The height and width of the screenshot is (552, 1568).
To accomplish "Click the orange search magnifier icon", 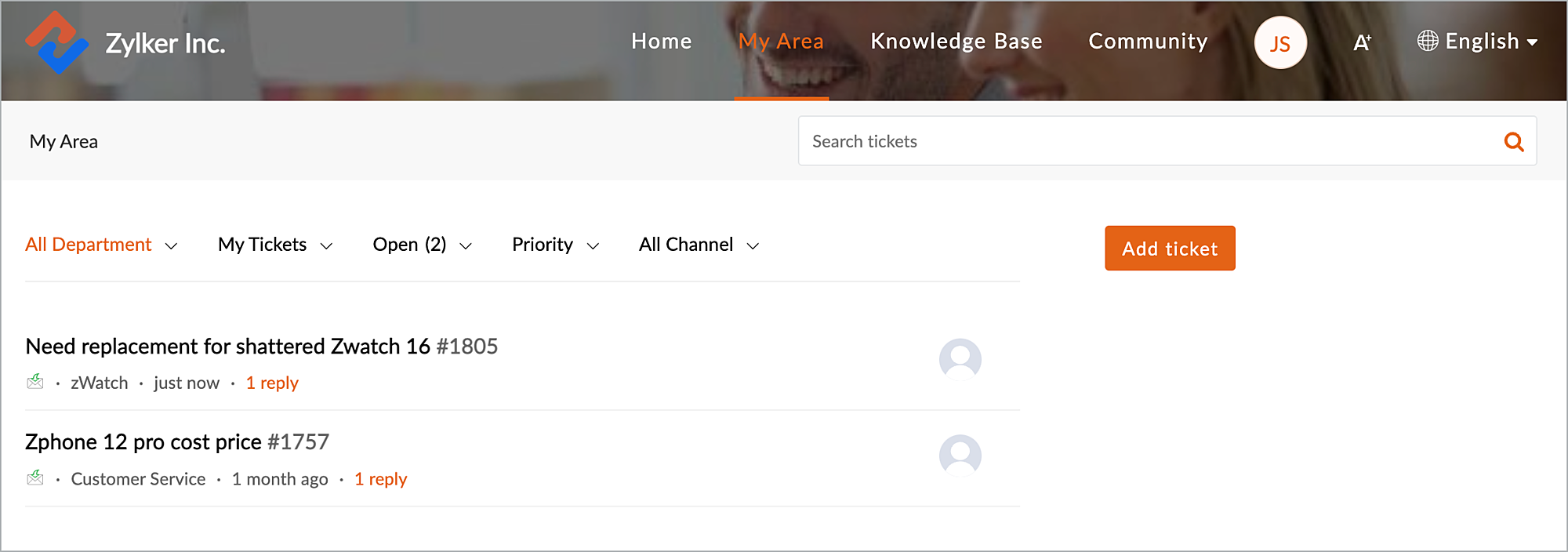I will [1514, 142].
